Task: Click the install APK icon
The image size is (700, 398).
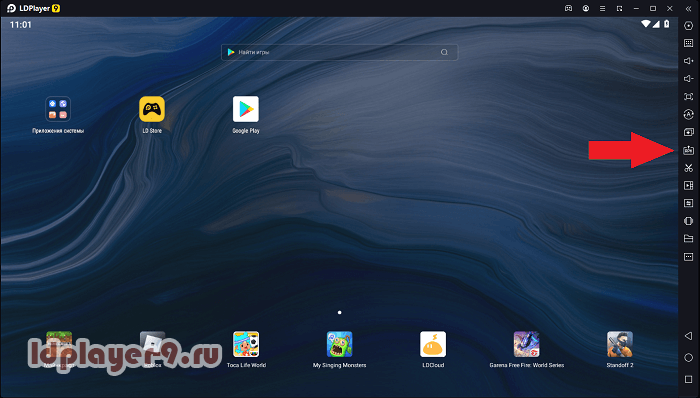Action: (x=688, y=150)
